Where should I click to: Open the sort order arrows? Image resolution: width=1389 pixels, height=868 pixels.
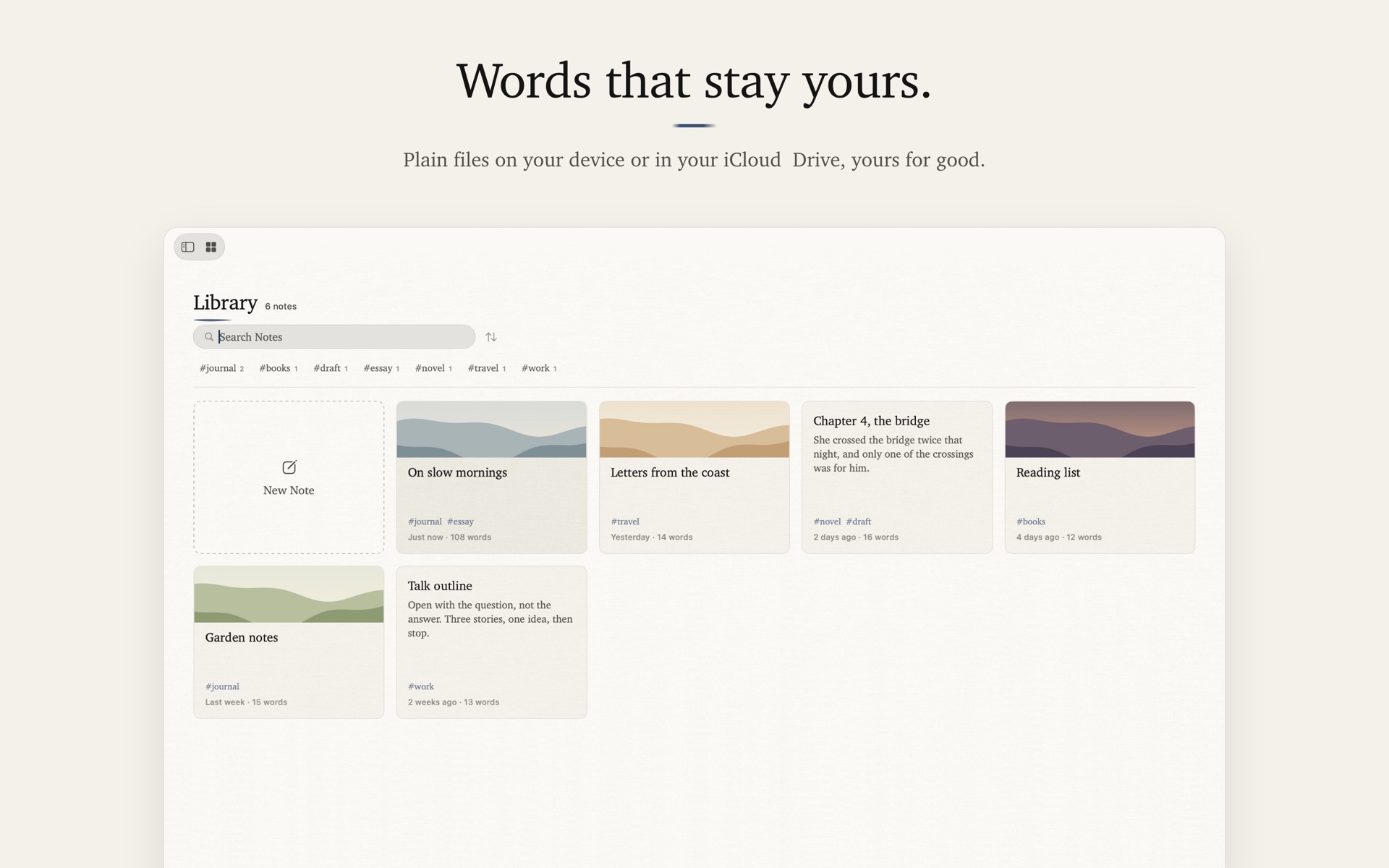click(491, 337)
